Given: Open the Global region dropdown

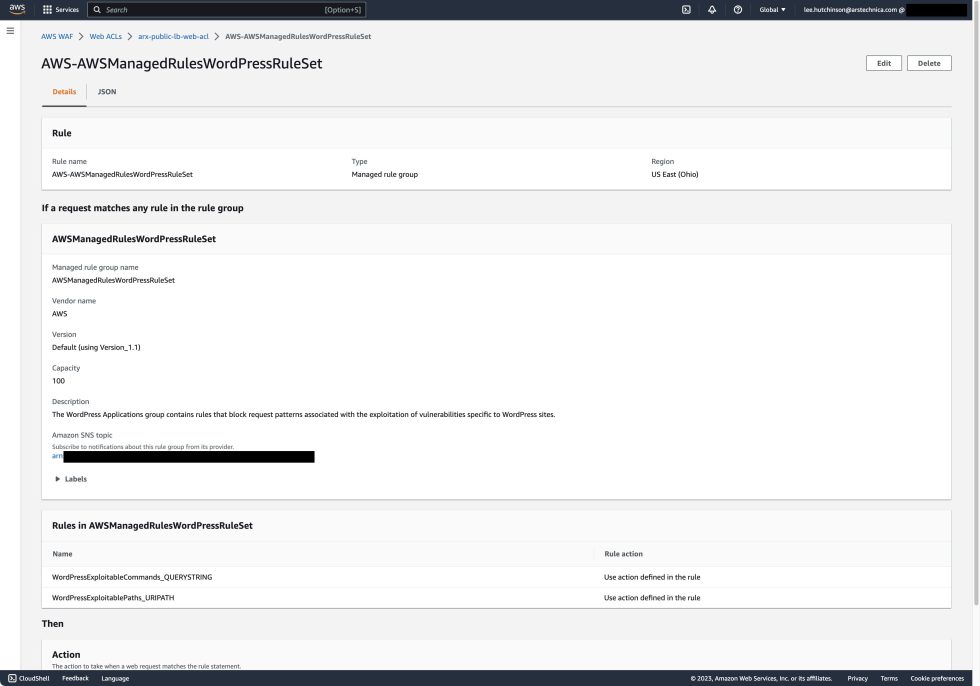Looking at the screenshot, I should coord(772,9).
